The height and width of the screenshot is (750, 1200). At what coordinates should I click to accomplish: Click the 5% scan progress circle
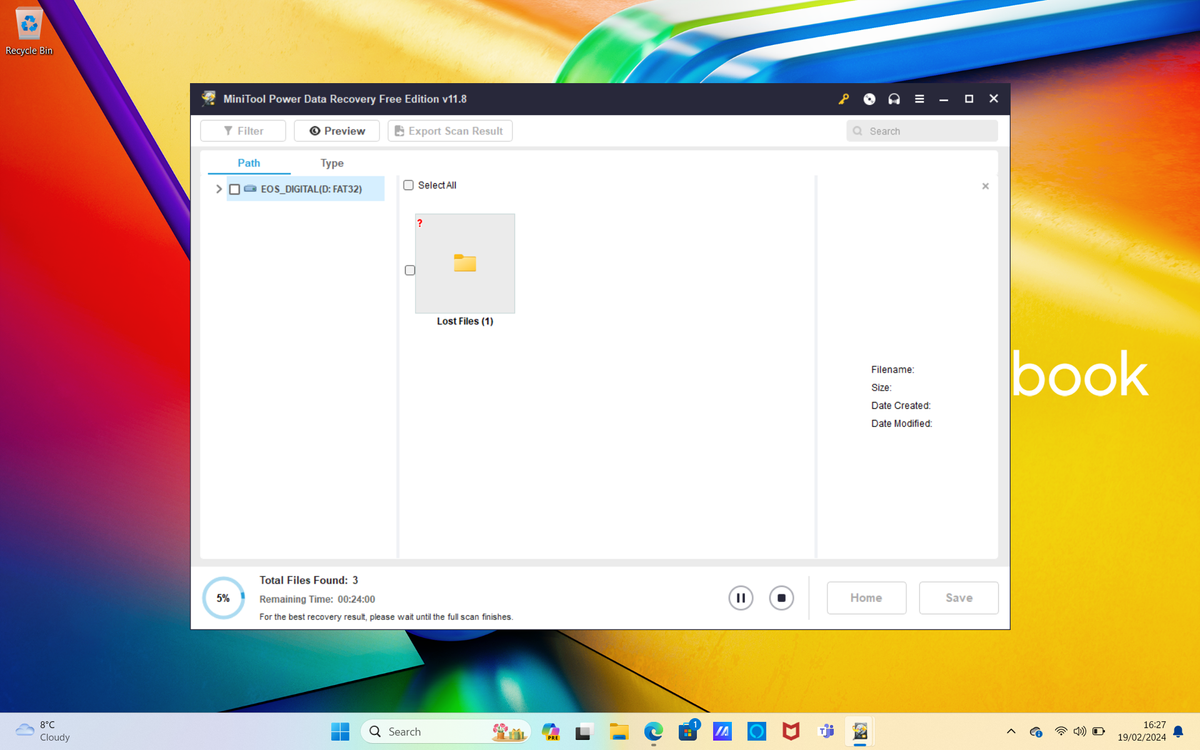pos(223,597)
